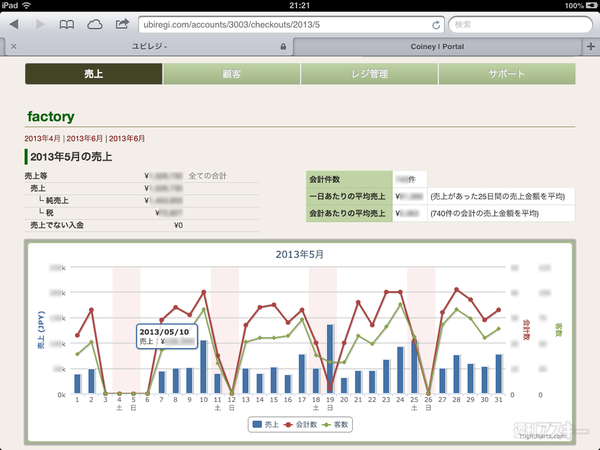This screenshot has width=600, height=450.
Task: Click the sales bar for day 1
Action: click(77, 384)
